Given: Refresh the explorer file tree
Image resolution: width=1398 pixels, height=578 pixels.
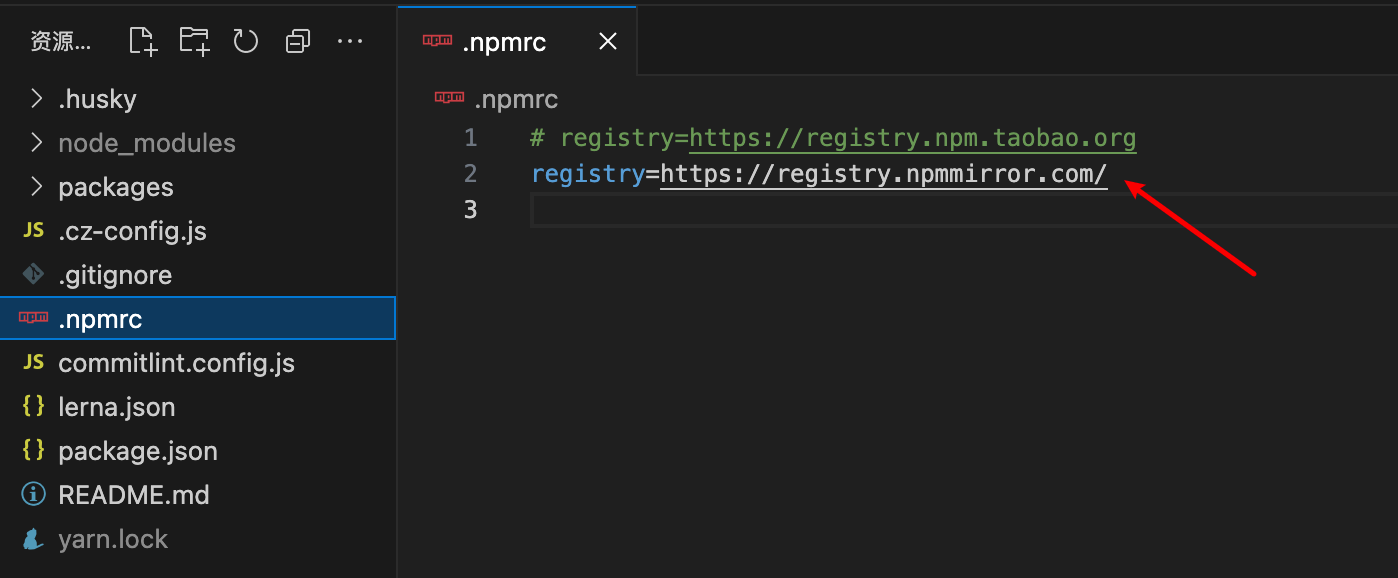Looking at the screenshot, I should click(x=246, y=41).
